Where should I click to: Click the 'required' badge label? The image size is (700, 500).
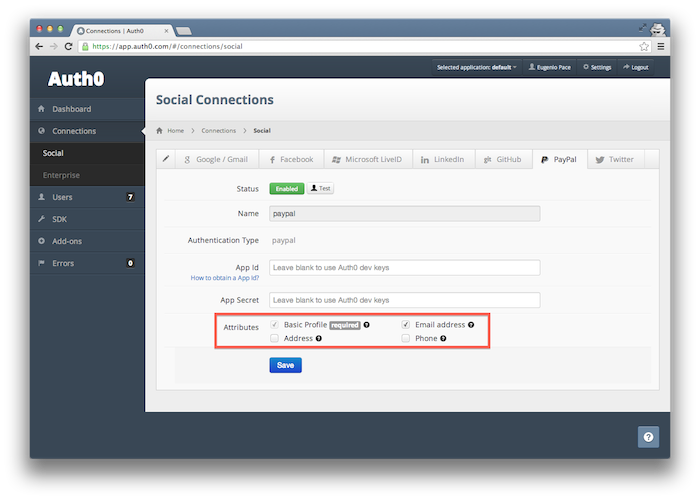[x=345, y=325]
